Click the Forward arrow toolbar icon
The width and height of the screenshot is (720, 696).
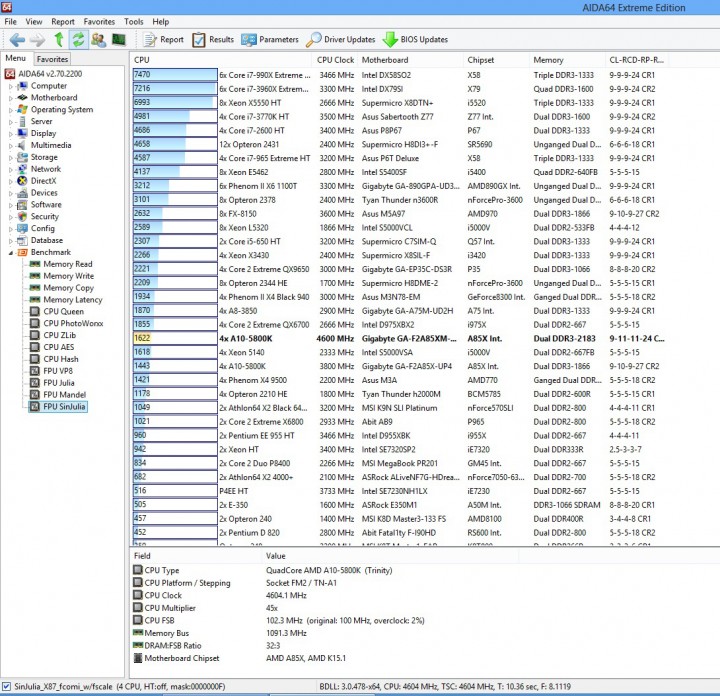pyautogui.click(x=38, y=40)
